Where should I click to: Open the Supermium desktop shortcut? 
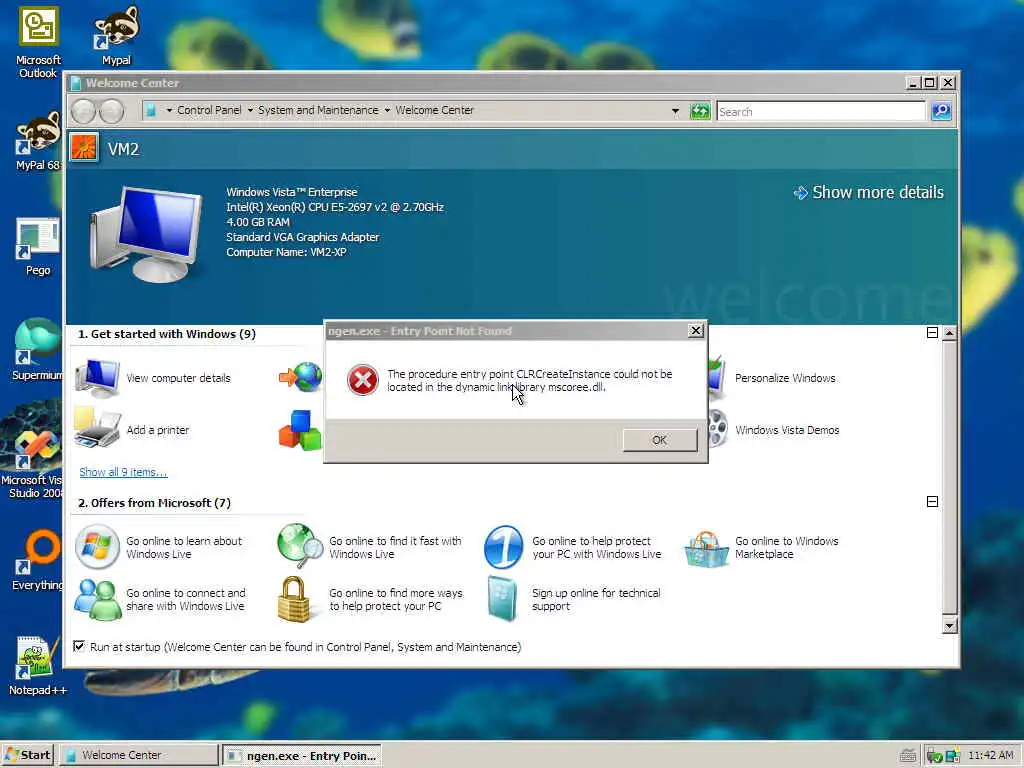(x=38, y=350)
